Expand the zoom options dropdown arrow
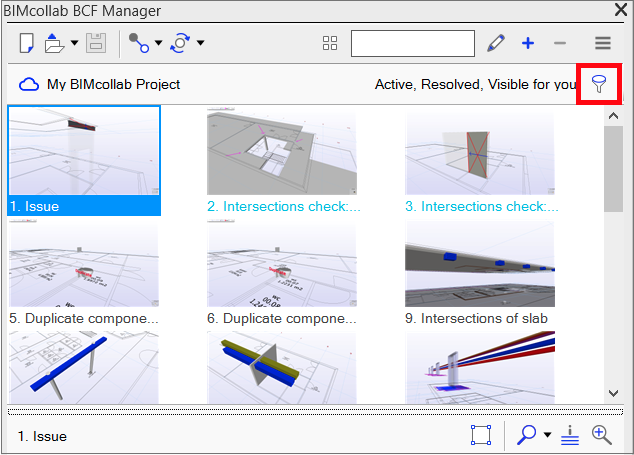 coord(547,435)
